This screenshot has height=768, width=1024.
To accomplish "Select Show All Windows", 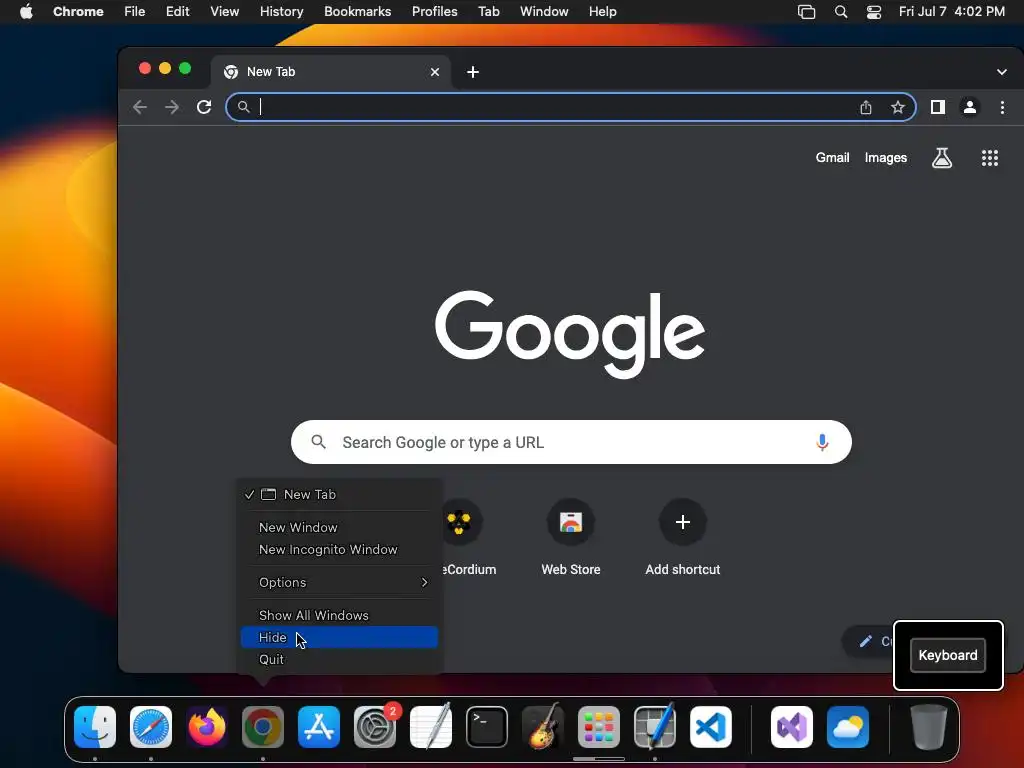I will tap(339, 615).
